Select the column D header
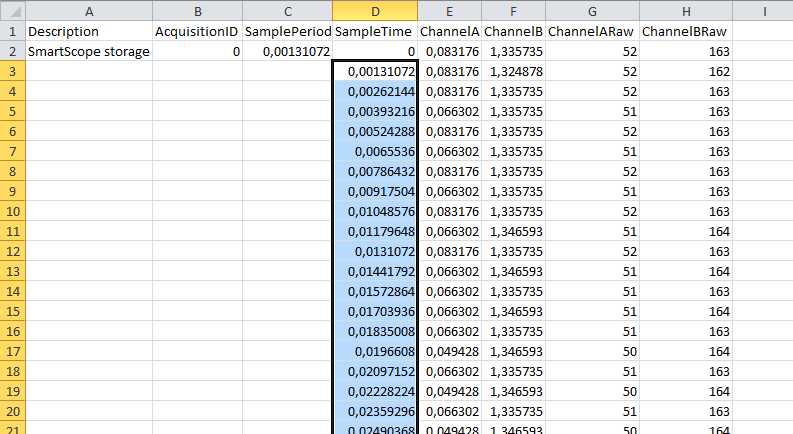Viewport: 793px width, 434px height. tap(375, 11)
